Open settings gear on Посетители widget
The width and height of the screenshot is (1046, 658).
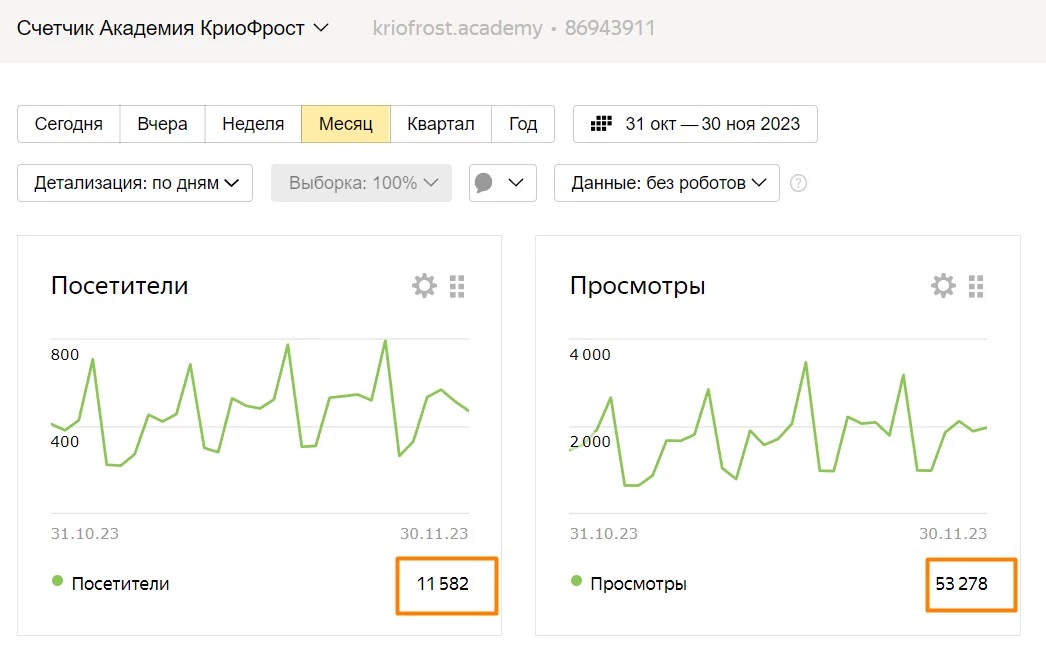pyautogui.click(x=424, y=286)
